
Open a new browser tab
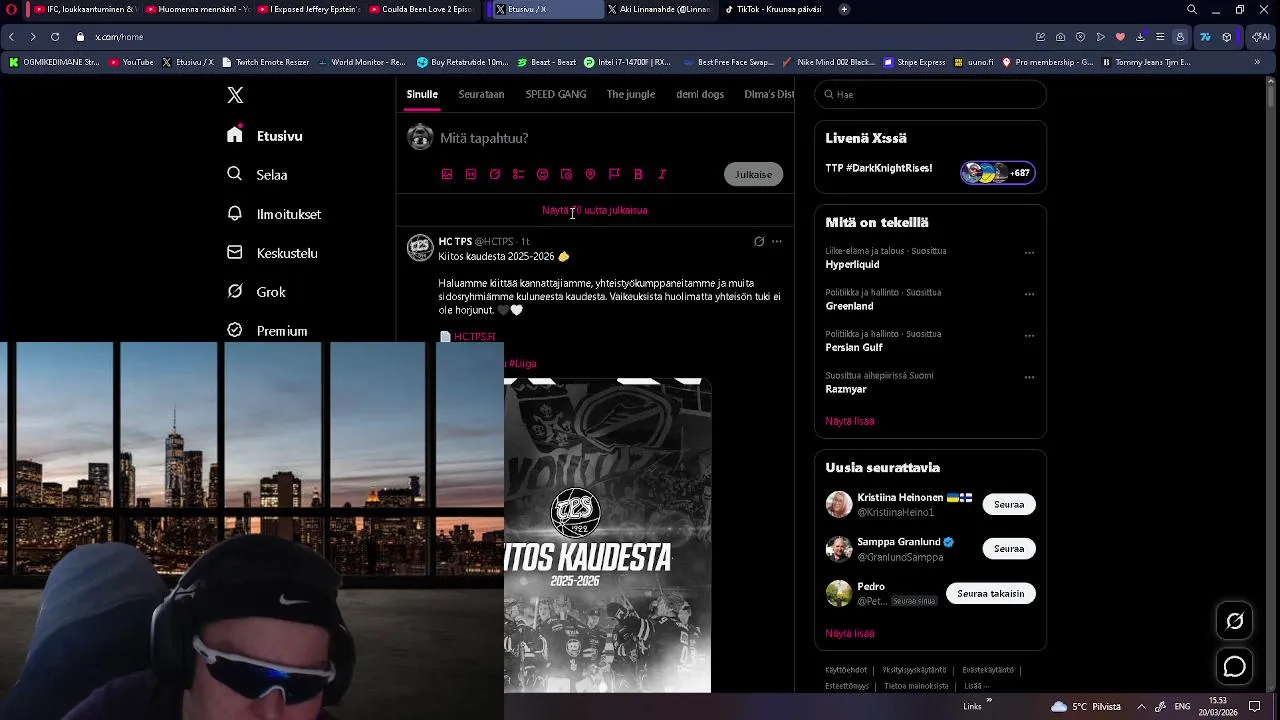point(844,9)
